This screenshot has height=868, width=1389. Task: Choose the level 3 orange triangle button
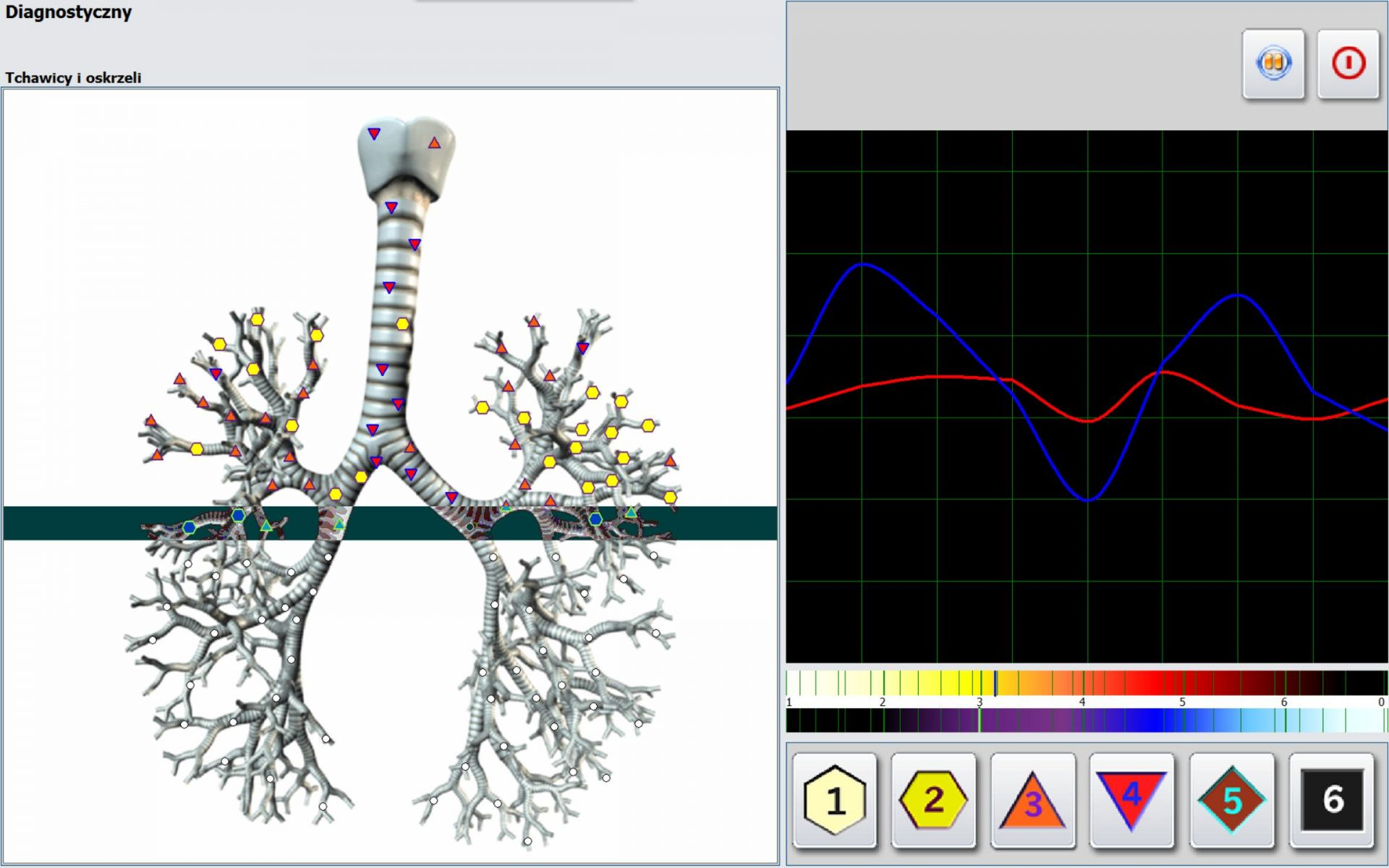(1032, 800)
